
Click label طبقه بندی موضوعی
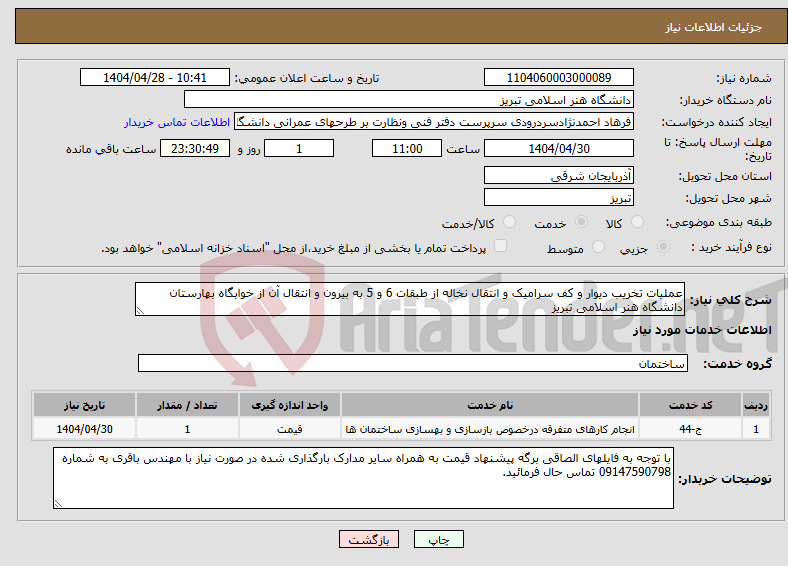point(719,222)
